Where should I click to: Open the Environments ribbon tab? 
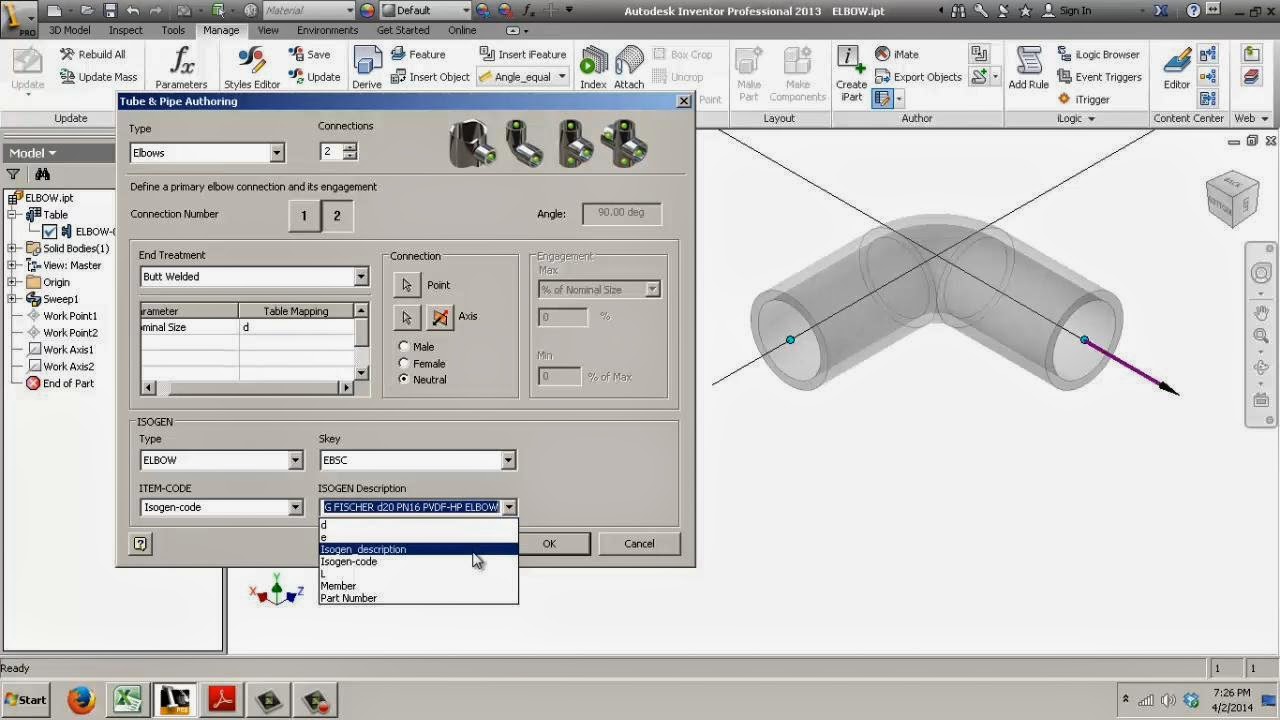point(327,30)
